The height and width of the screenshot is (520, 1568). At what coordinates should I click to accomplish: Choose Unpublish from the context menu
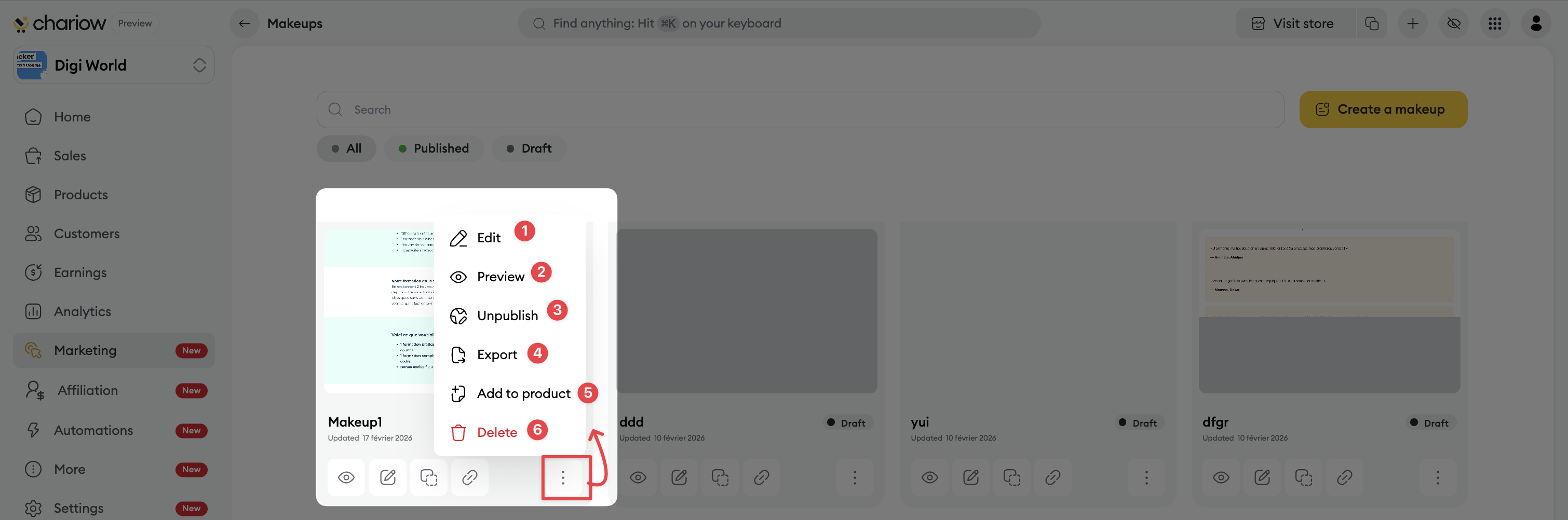[508, 316]
